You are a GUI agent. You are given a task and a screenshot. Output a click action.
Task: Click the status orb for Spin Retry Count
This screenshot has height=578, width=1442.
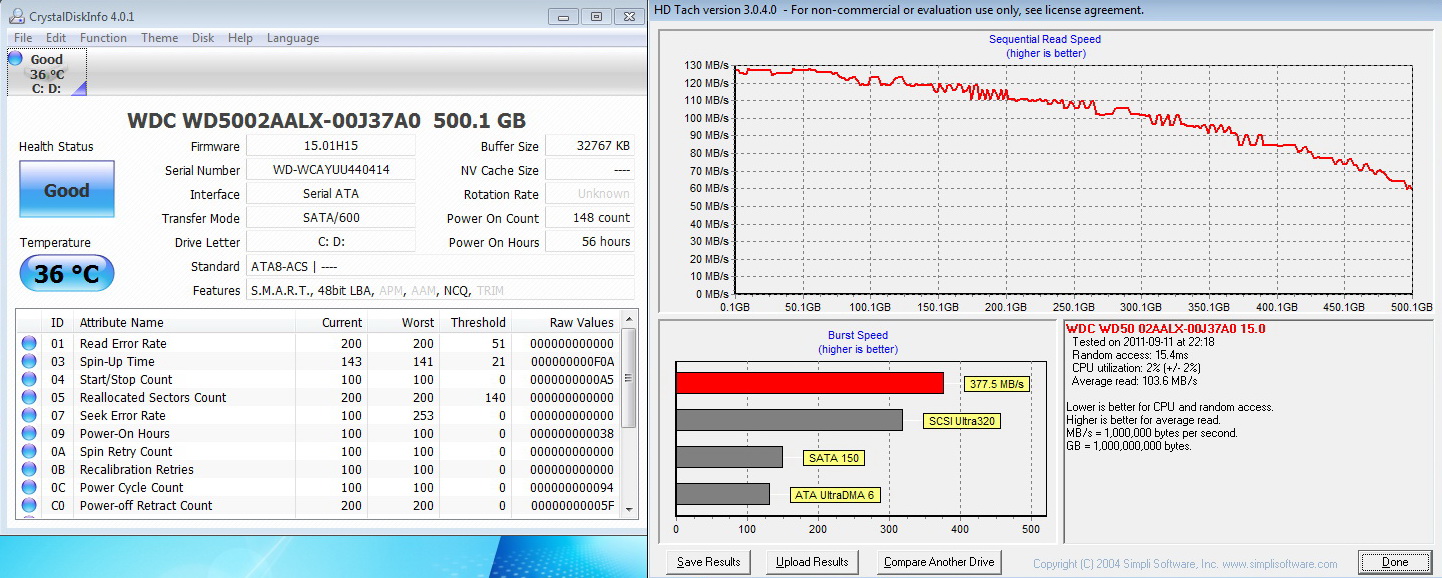[x=29, y=451]
